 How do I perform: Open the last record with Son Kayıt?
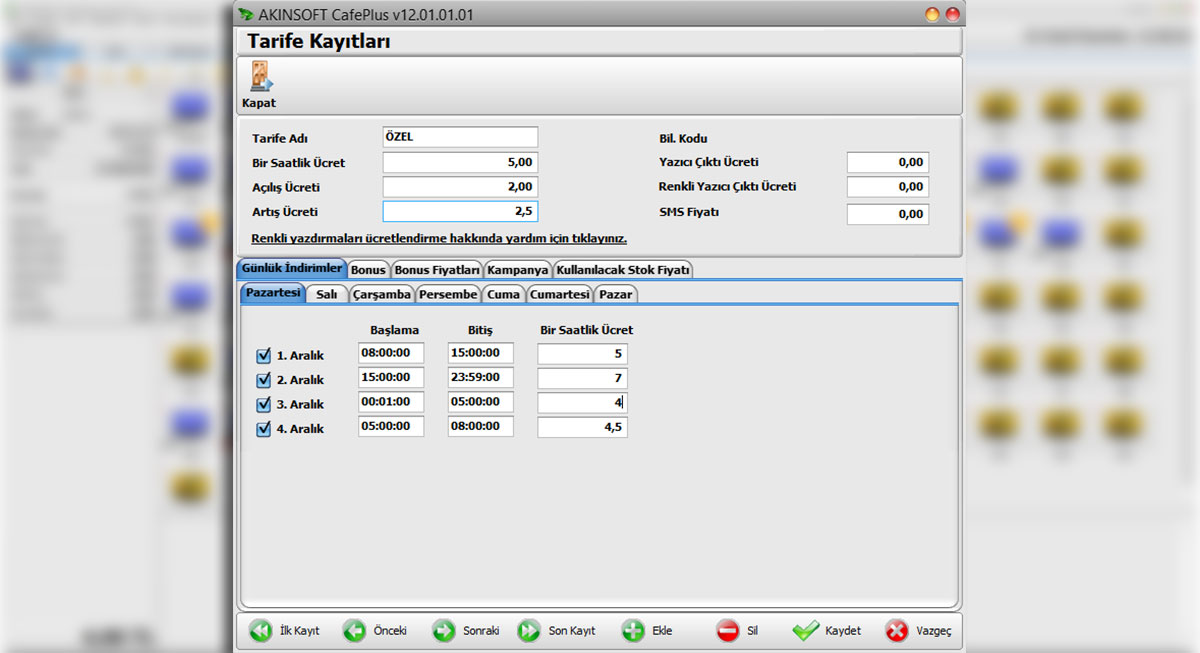point(530,631)
